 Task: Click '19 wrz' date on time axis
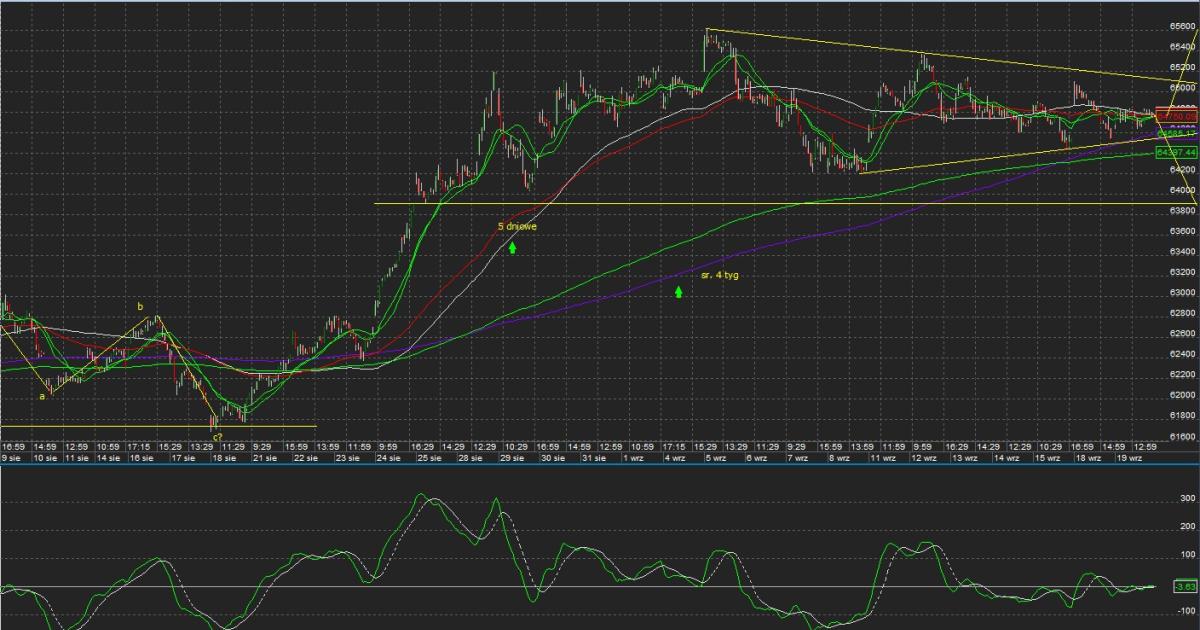coord(1128,457)
